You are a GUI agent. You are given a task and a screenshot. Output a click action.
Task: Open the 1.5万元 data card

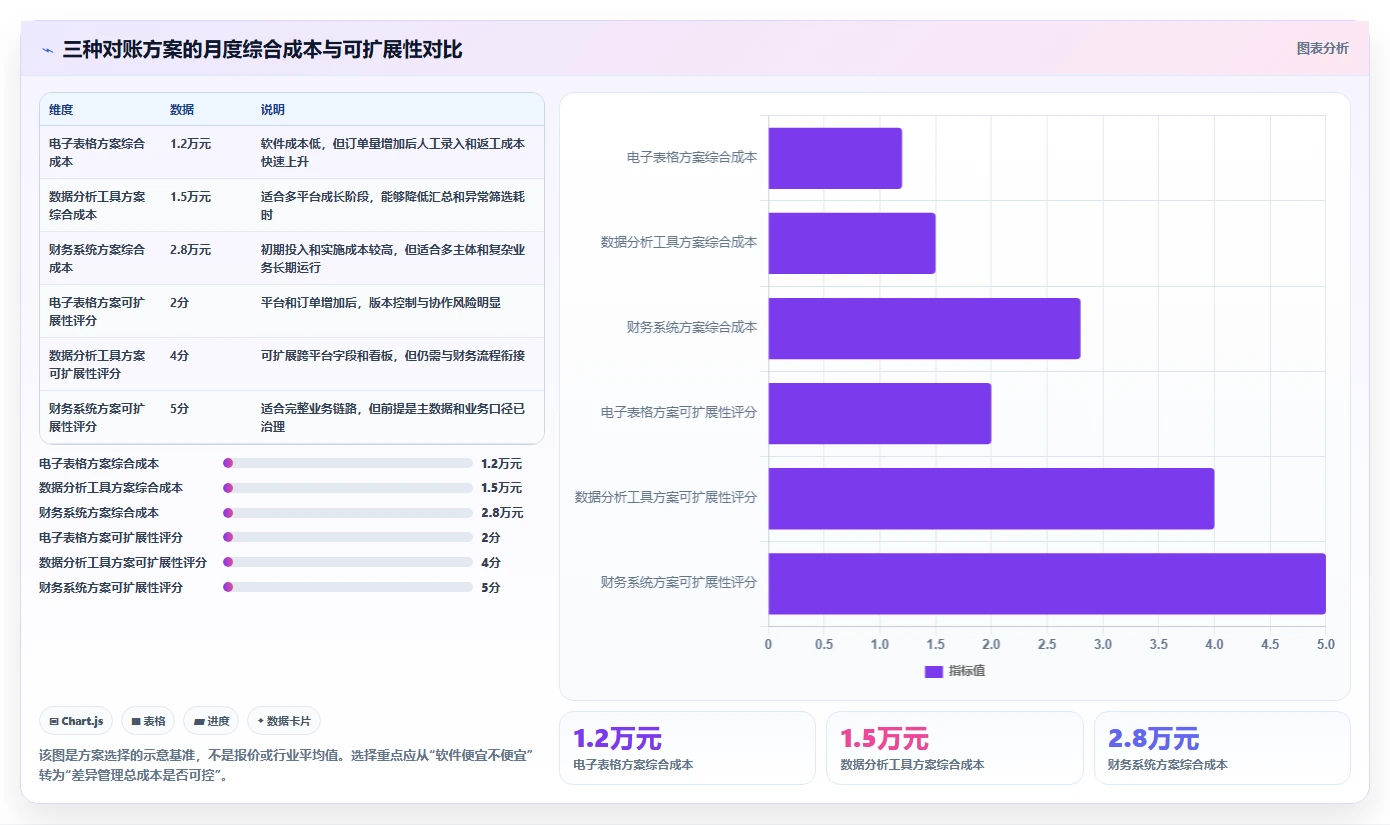[954, 748]
